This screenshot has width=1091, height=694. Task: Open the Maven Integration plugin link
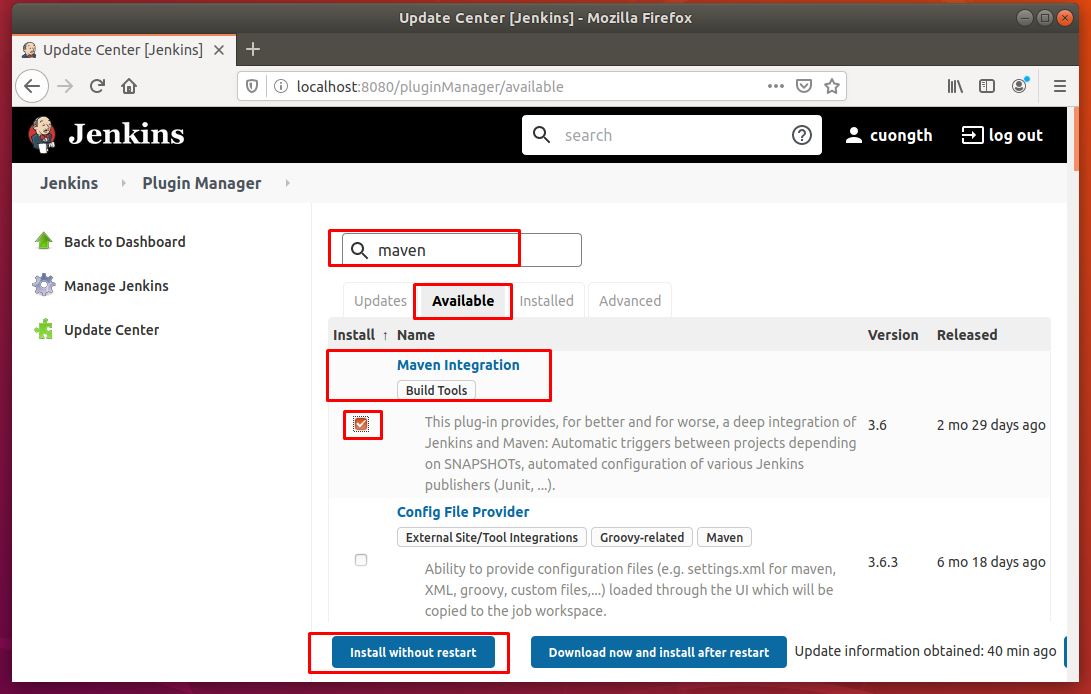(x=458, y=364)
